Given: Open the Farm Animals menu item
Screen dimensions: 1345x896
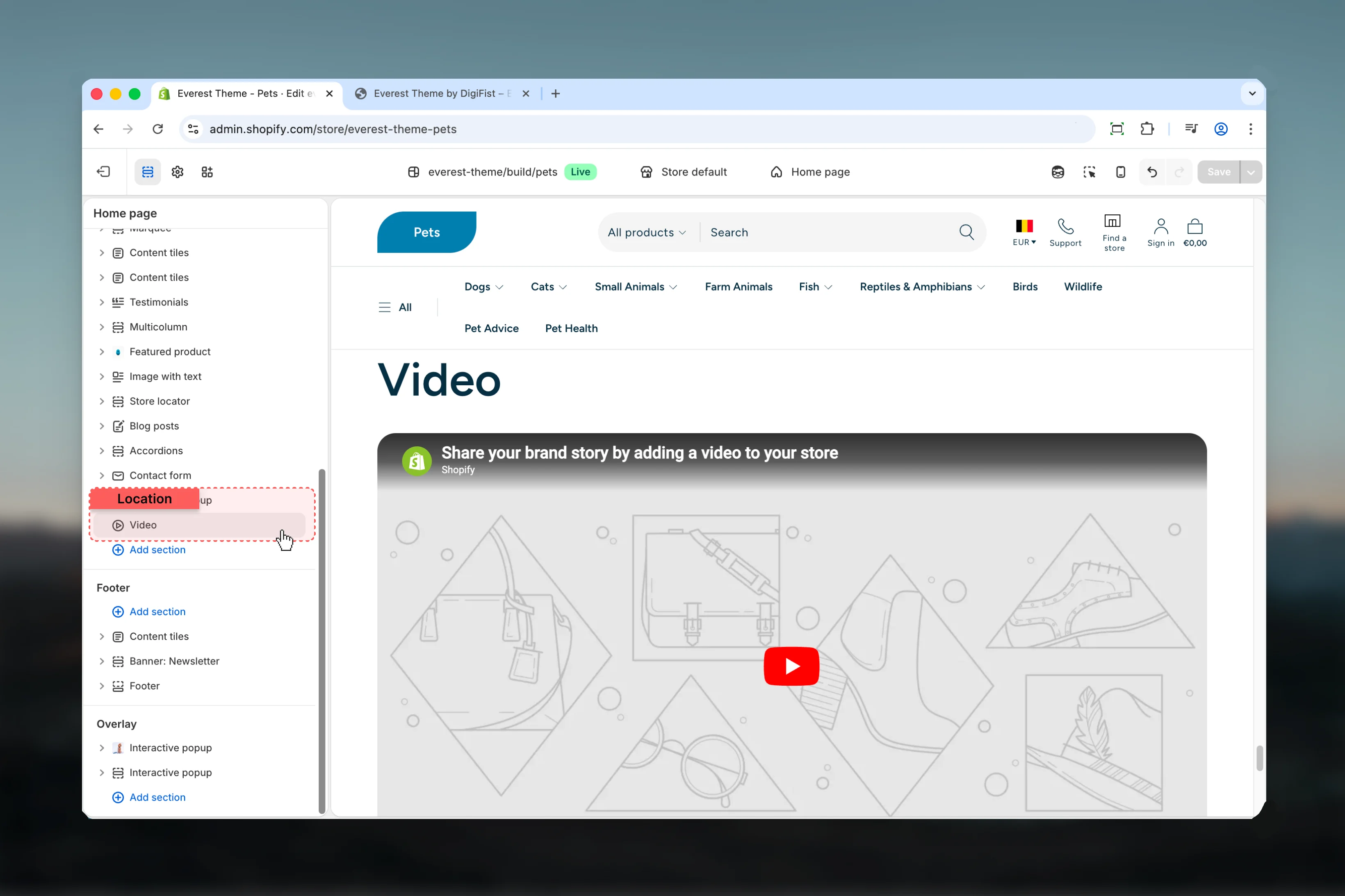Looking at the screenshot, I should coord(739,287).
